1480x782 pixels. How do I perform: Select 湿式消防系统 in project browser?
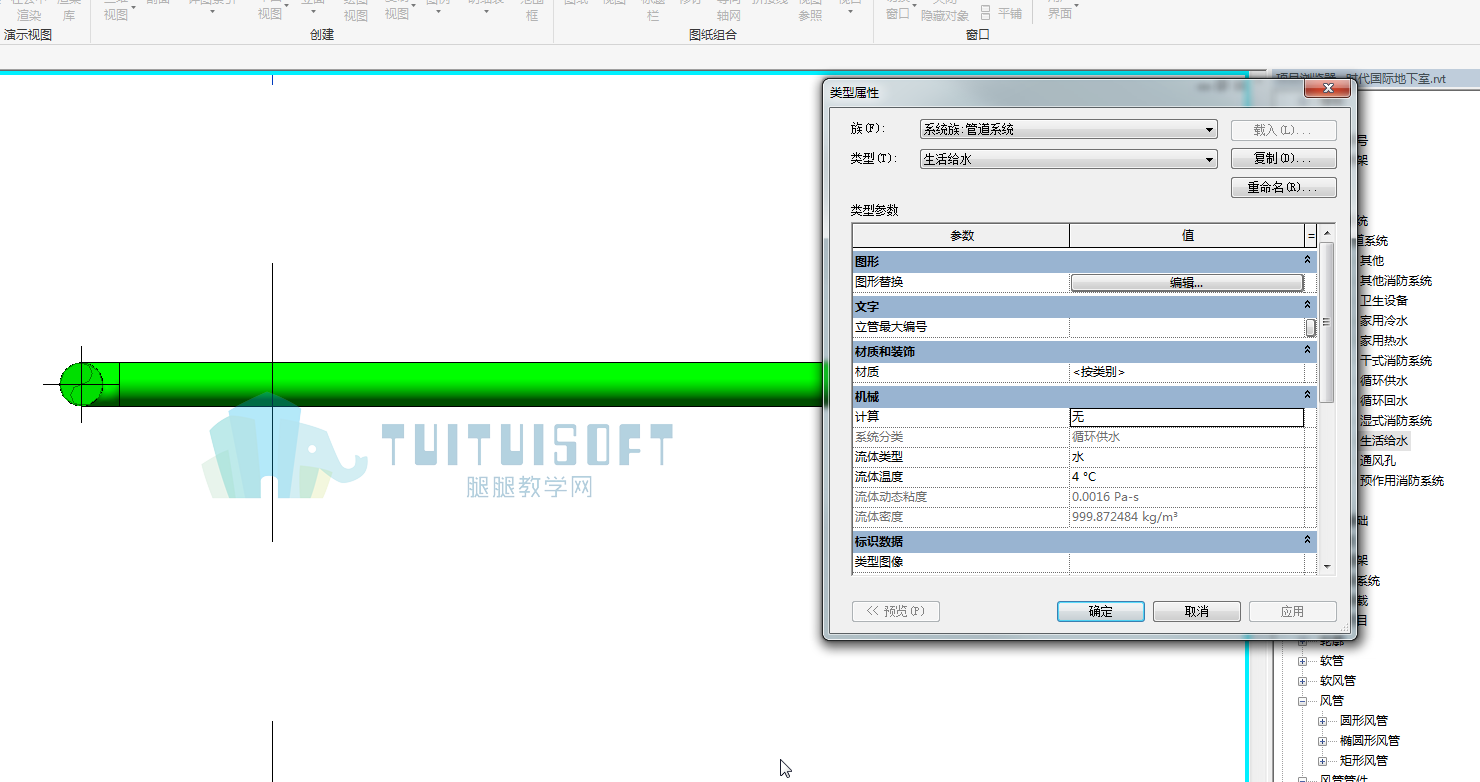tap(1396, 421)
